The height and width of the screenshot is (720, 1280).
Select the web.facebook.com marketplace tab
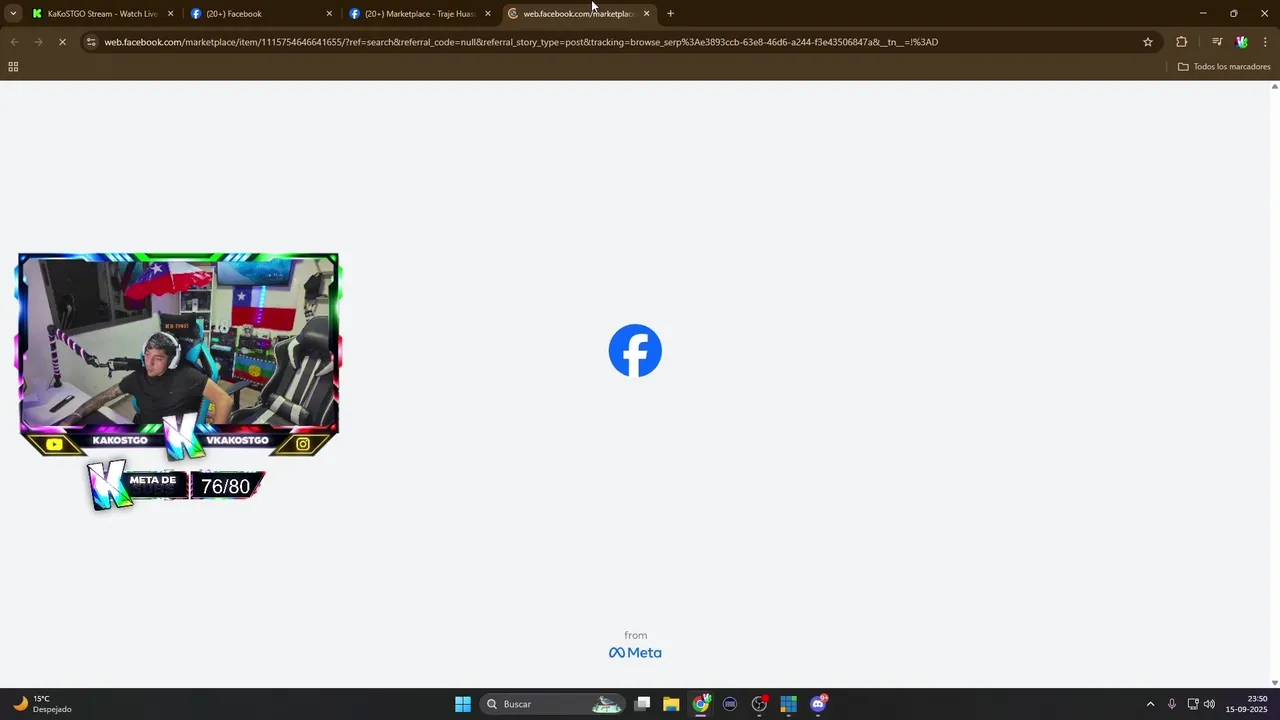tap(579, 14)
